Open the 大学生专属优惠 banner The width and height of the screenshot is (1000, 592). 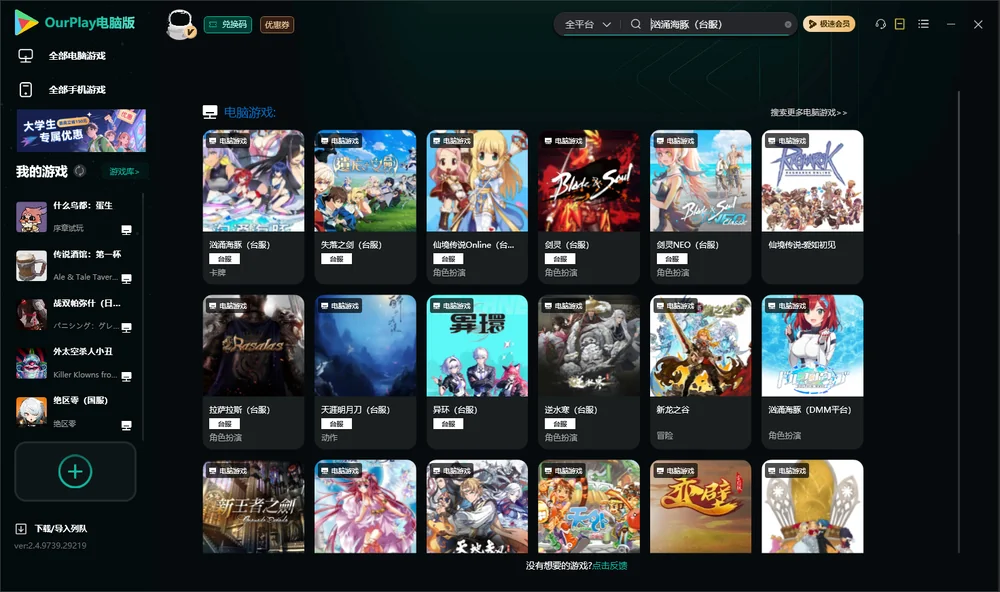[81, 130]
